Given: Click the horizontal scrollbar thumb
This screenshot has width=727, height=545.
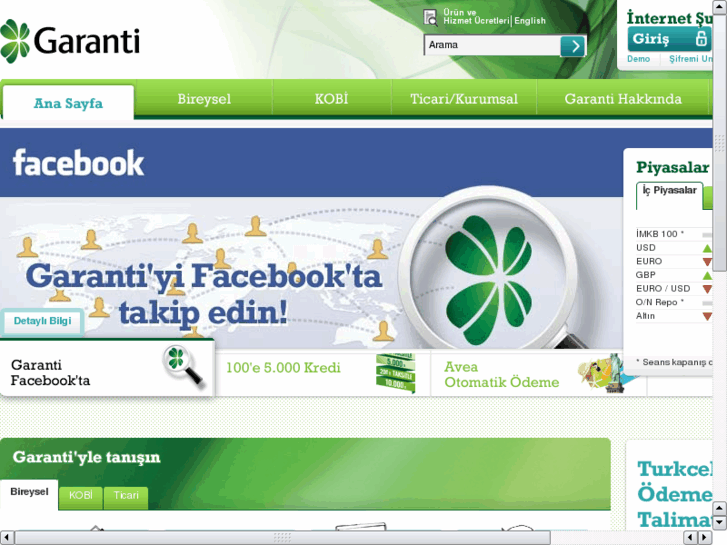Looking at the screenshot, I should 282,538.
